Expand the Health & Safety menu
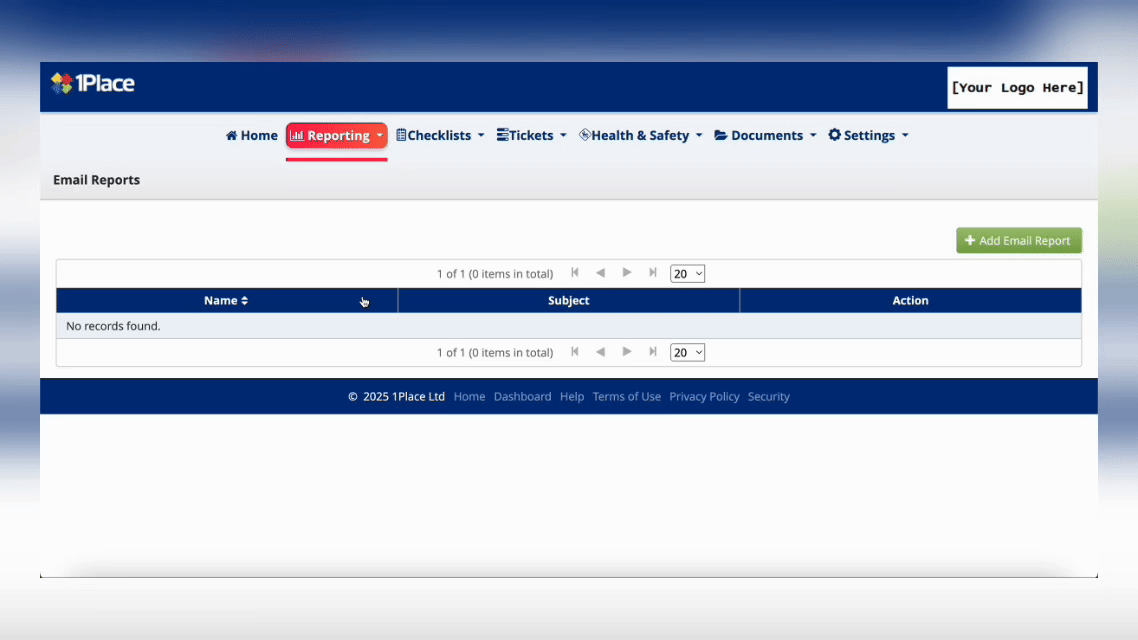This screenshot has width=1138, height=640. pos(640,136)
